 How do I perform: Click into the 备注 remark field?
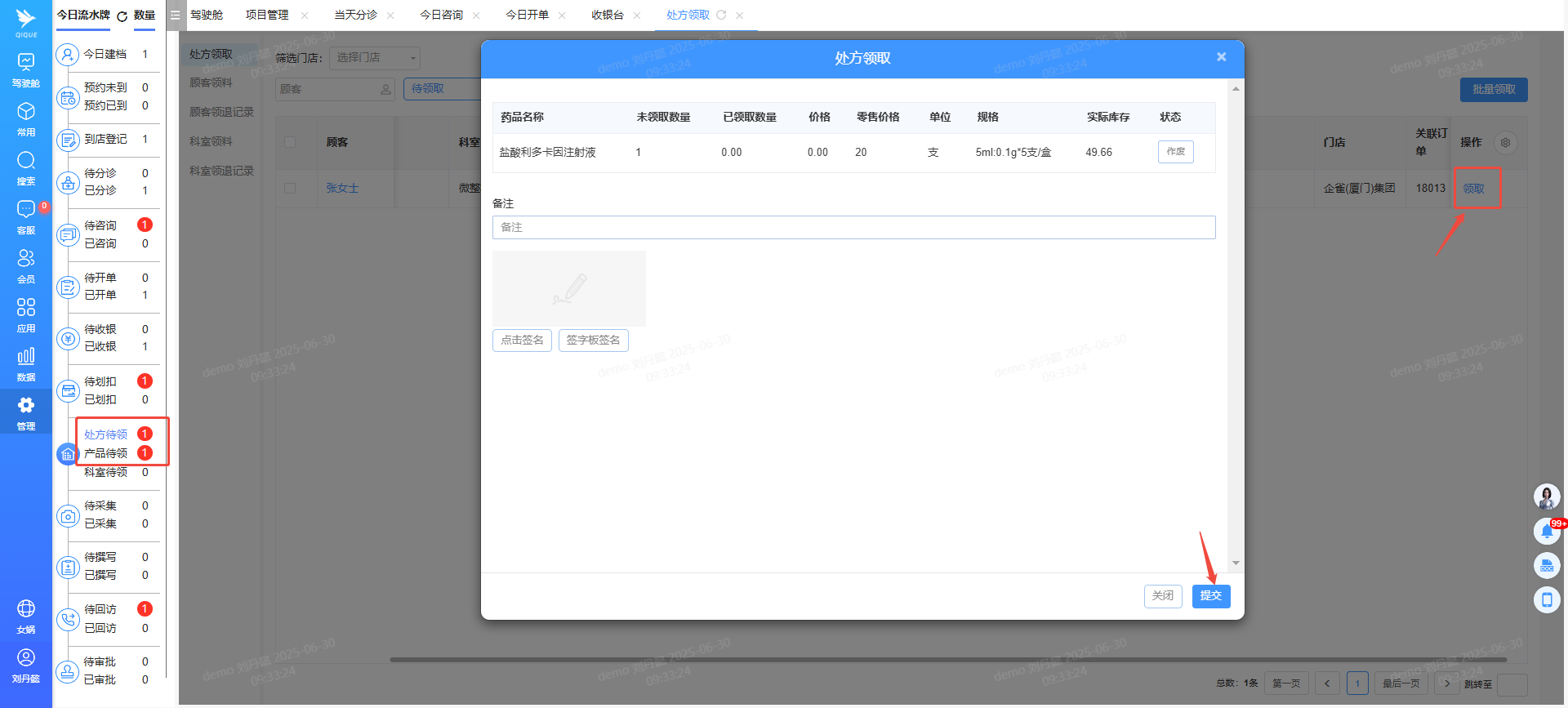(853, 228)
